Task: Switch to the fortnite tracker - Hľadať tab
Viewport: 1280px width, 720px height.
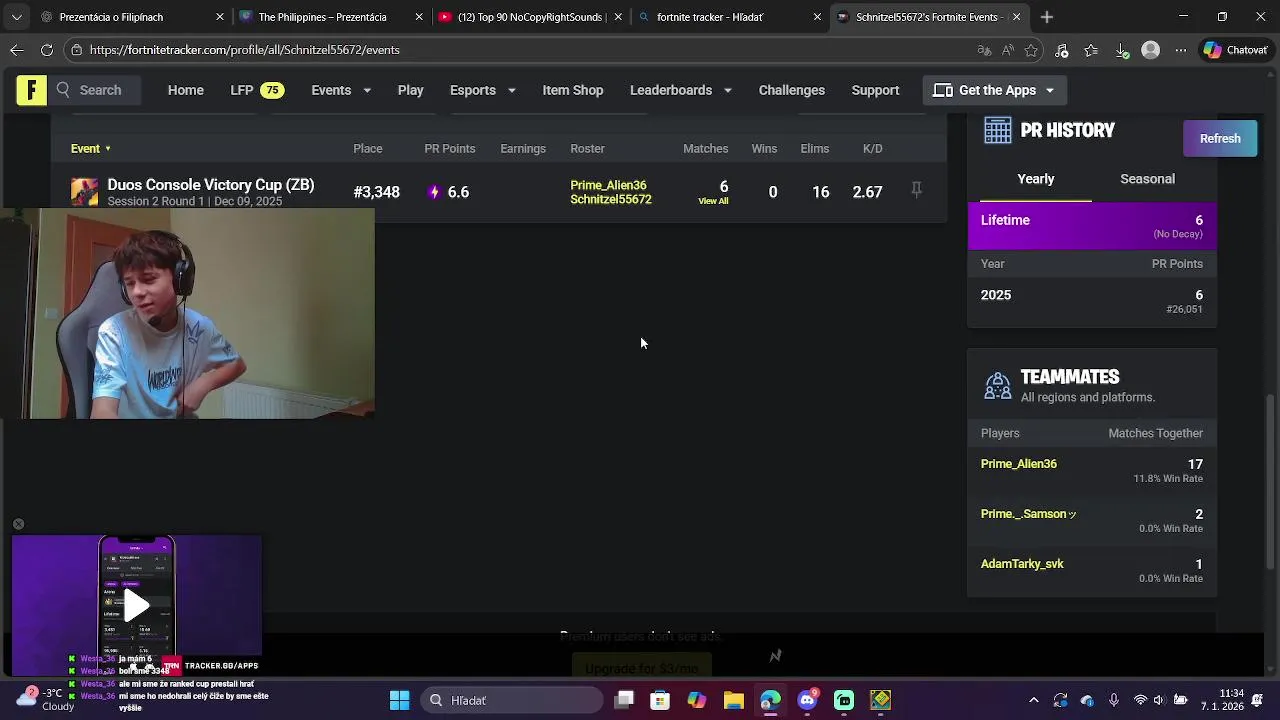Action: point(730,17)
